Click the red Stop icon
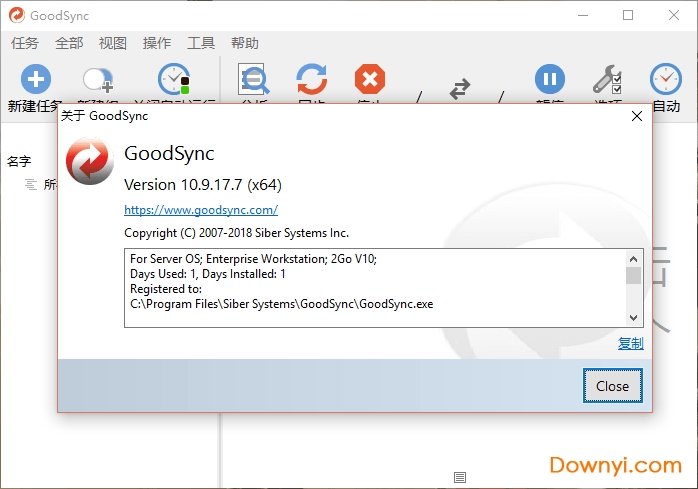The image size is (698, 489). [x=370, y=79]
